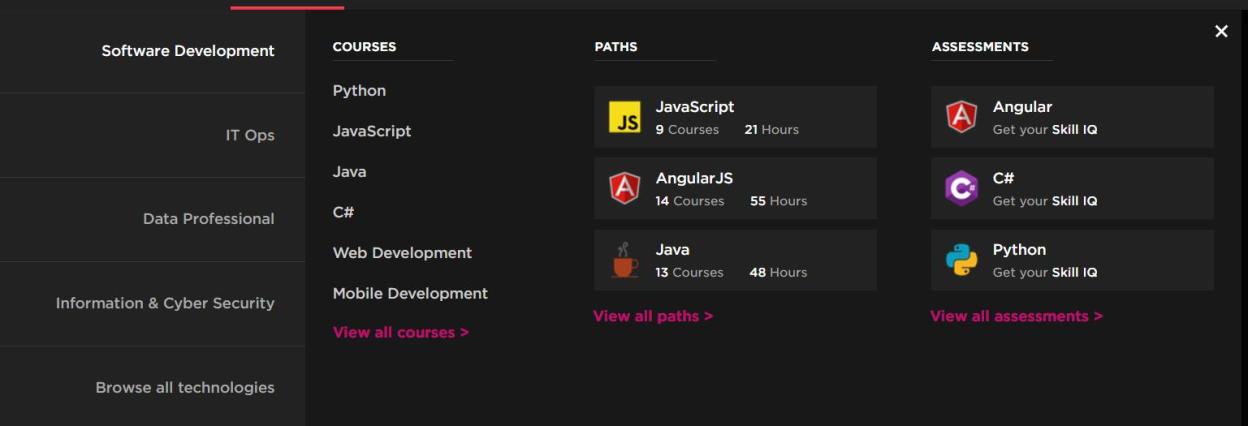The image size is (1248, 426).
Task: Click the Angular assessment shield icon
Action: click(961, 117)
